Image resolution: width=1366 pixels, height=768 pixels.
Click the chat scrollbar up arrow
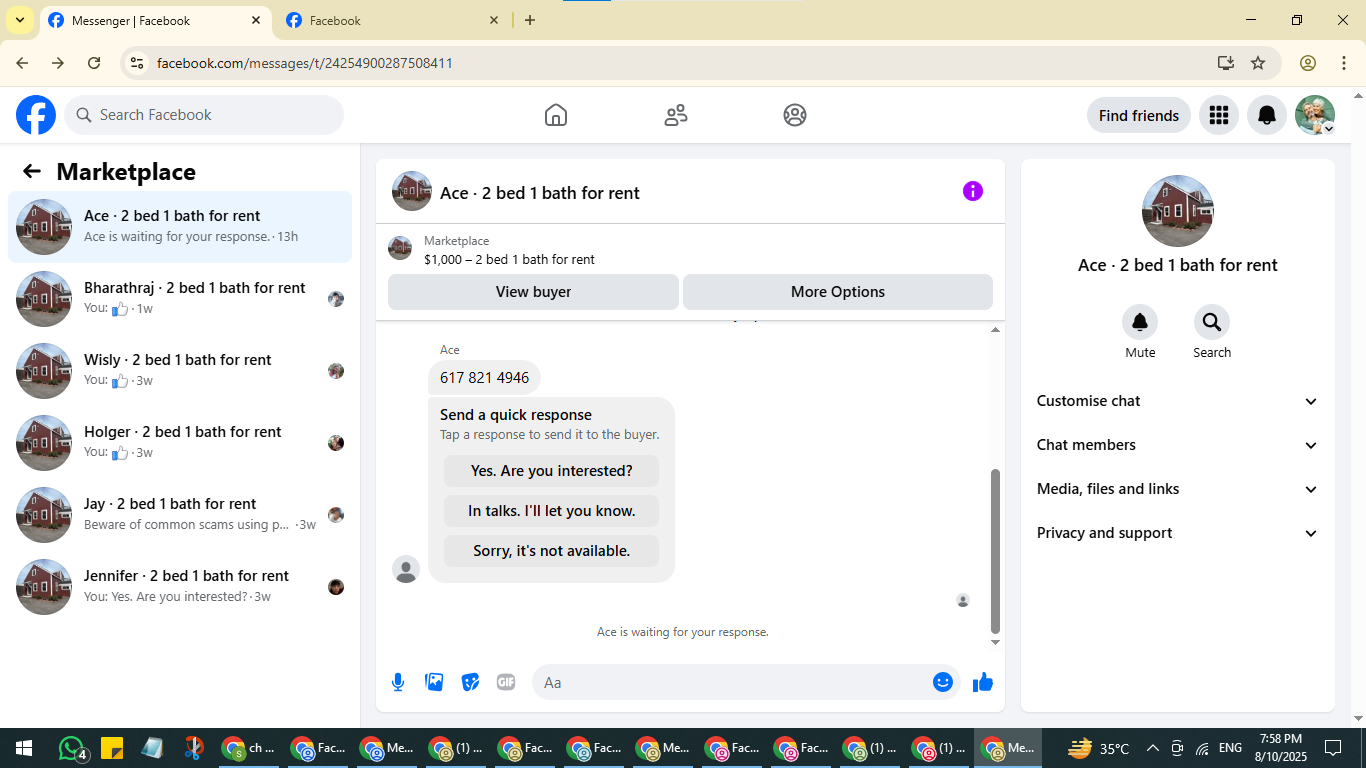pos(995,330)
